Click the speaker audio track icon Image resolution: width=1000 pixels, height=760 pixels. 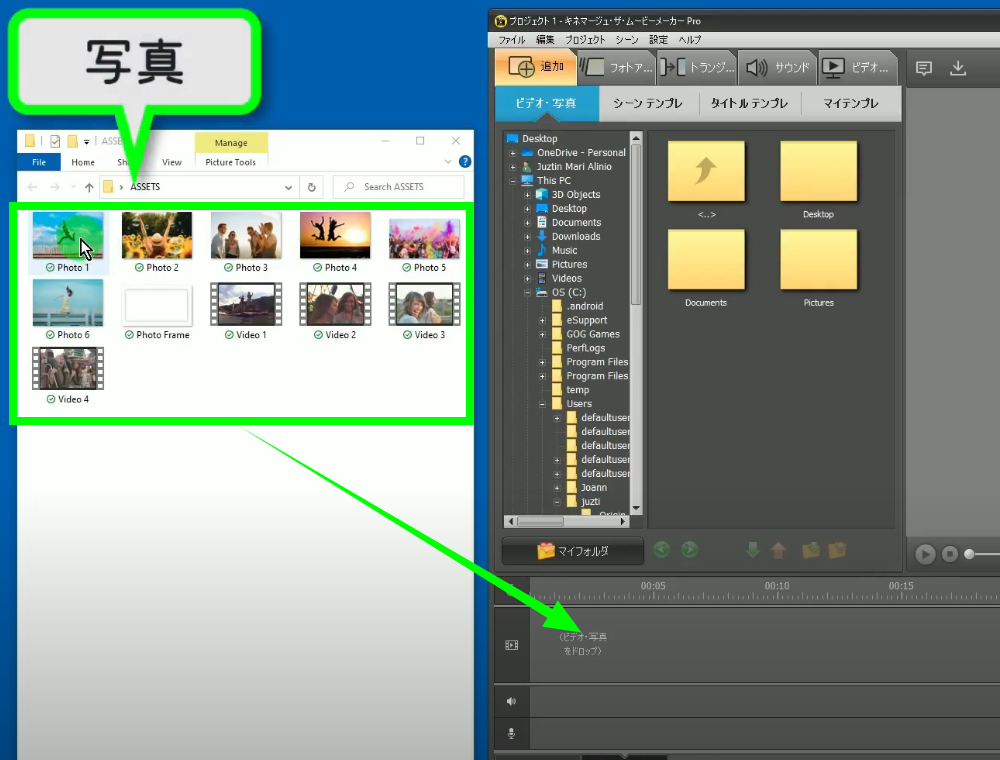coord(511,701)
